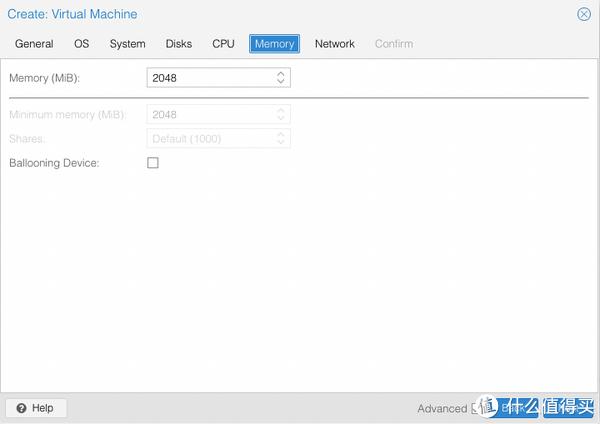Screen dimensions: 600x424
Task: Select the Memory tab
Action: tap(274, 44)
